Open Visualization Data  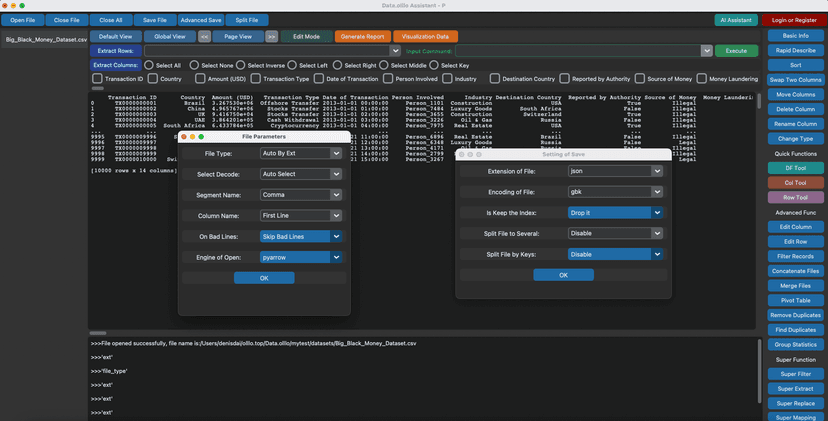[x=425, y=36]
